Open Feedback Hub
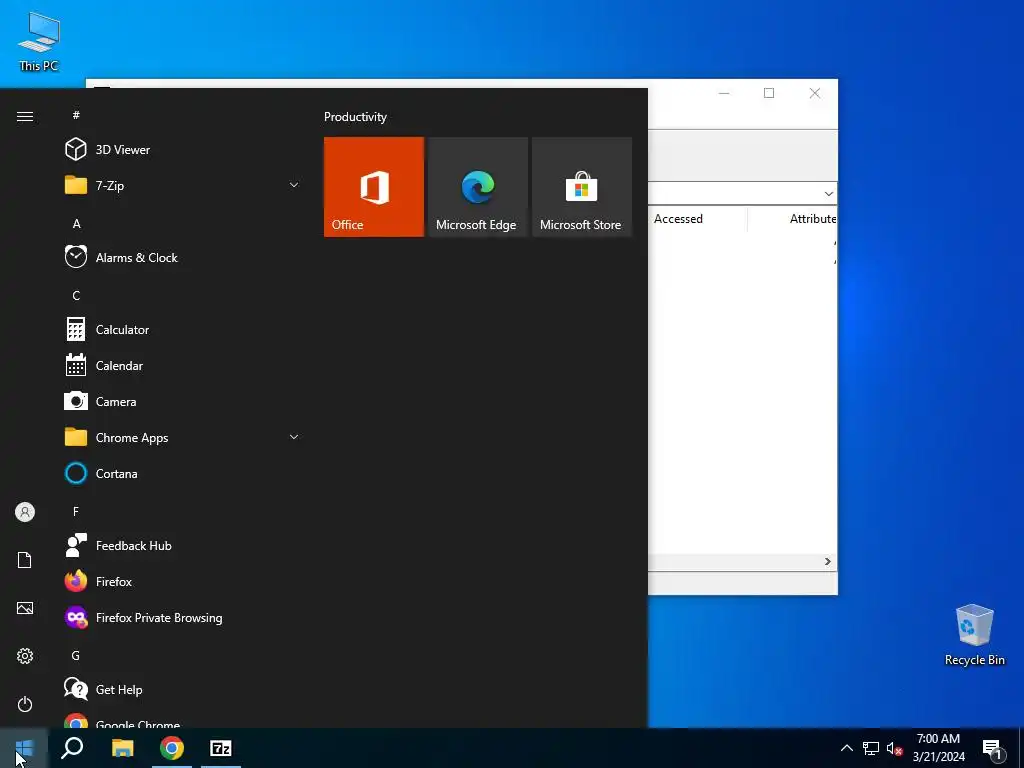Screen dimensions: 1024x768 pyautogui.click(x=181, y=545)
